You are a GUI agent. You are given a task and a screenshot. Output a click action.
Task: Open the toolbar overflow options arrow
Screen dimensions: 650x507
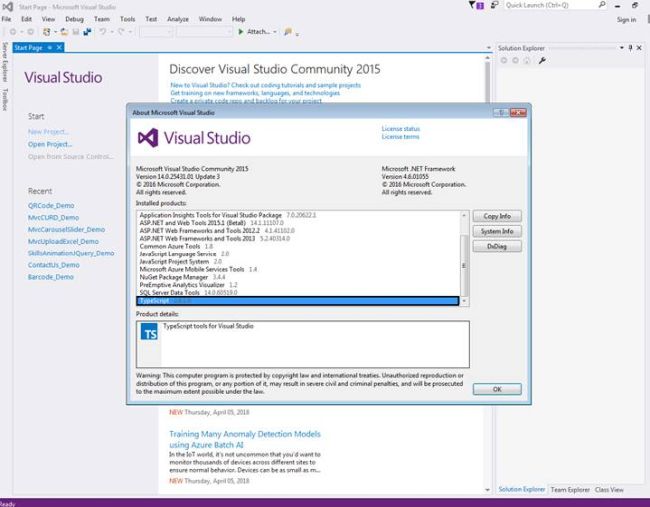pyautogui.click(x=297, y=34)
